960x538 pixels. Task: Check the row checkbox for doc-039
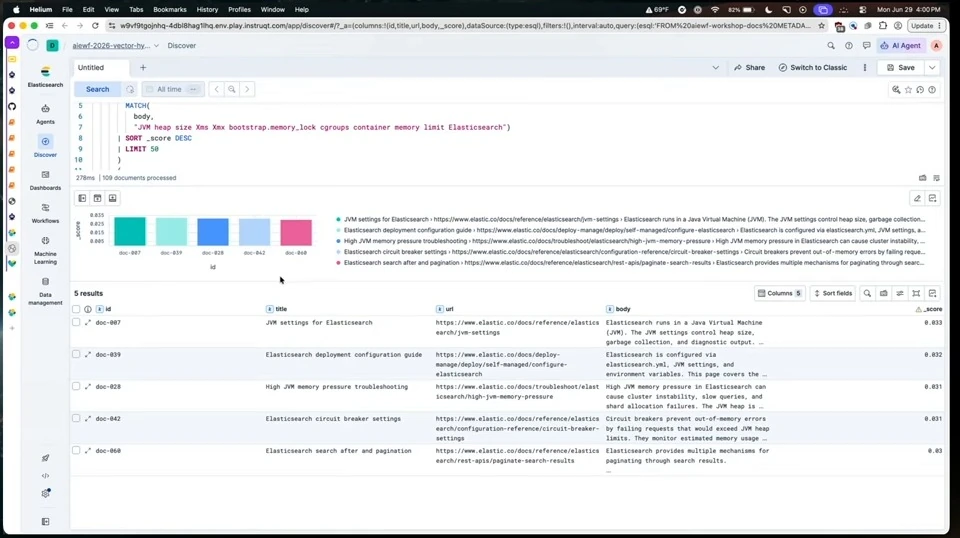(76, 354)
